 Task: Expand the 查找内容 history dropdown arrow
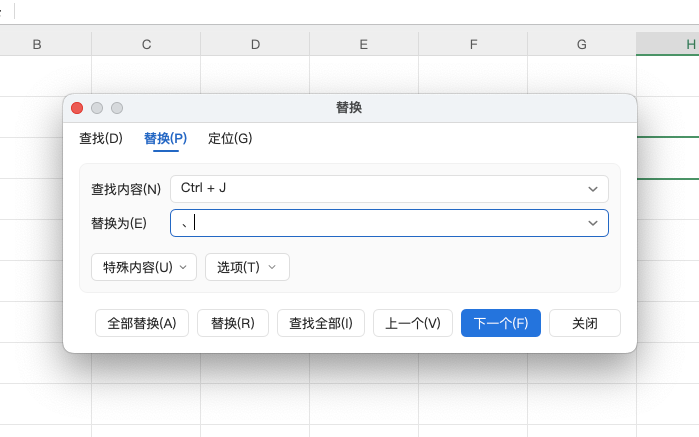click(x=593, y=188)
